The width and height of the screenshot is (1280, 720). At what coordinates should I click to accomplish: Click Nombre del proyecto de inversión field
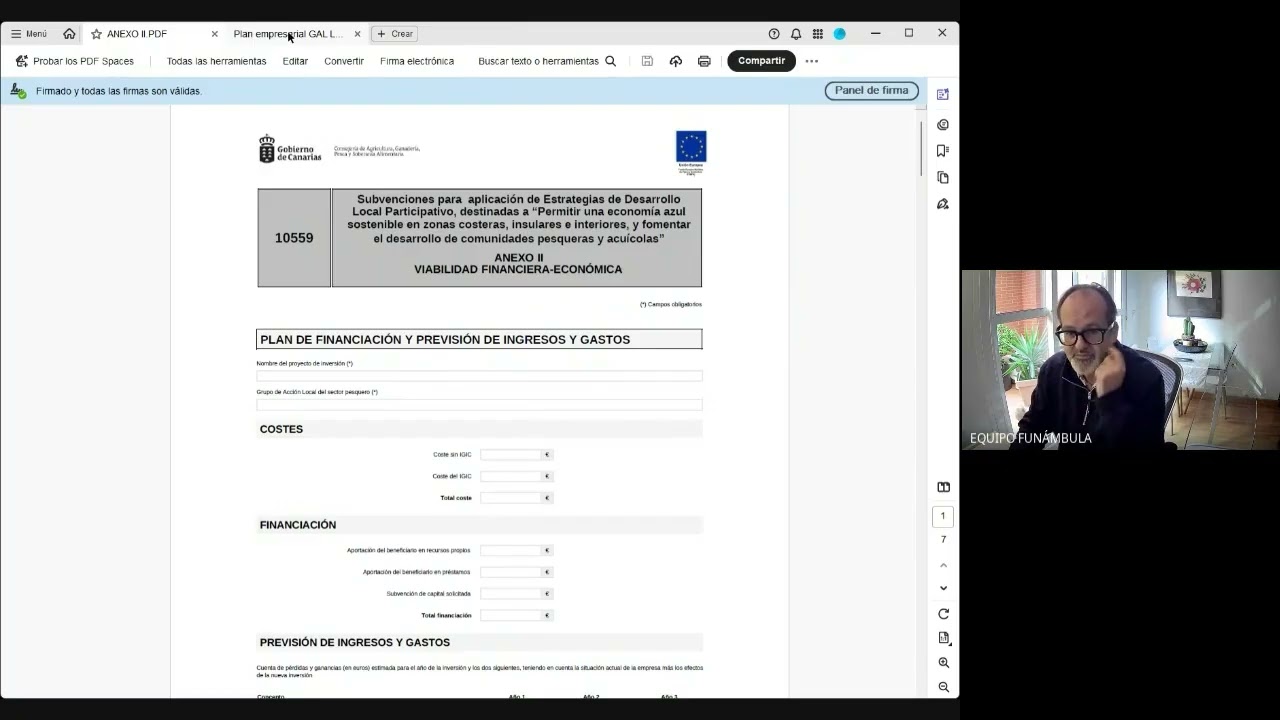point(479,376)
